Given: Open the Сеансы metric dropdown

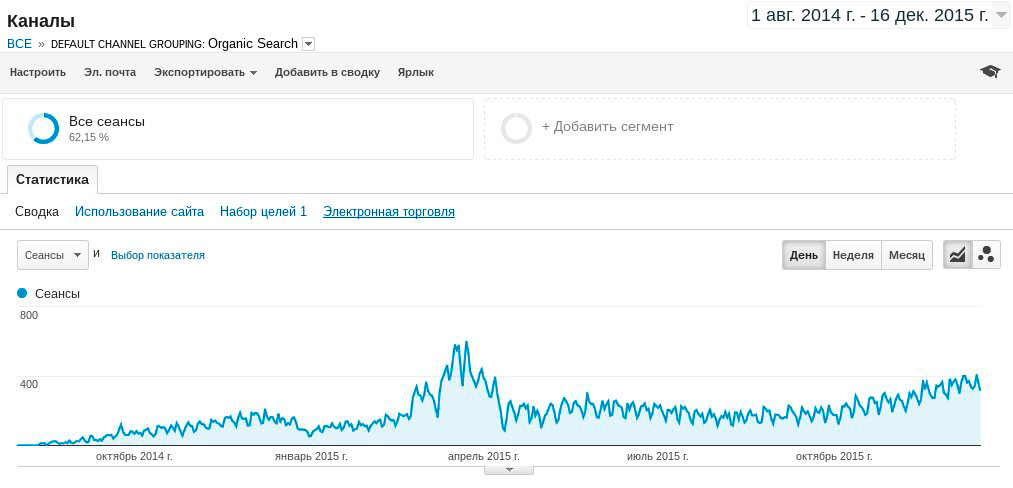Looking at the screenshot, I should coord(53,255).
